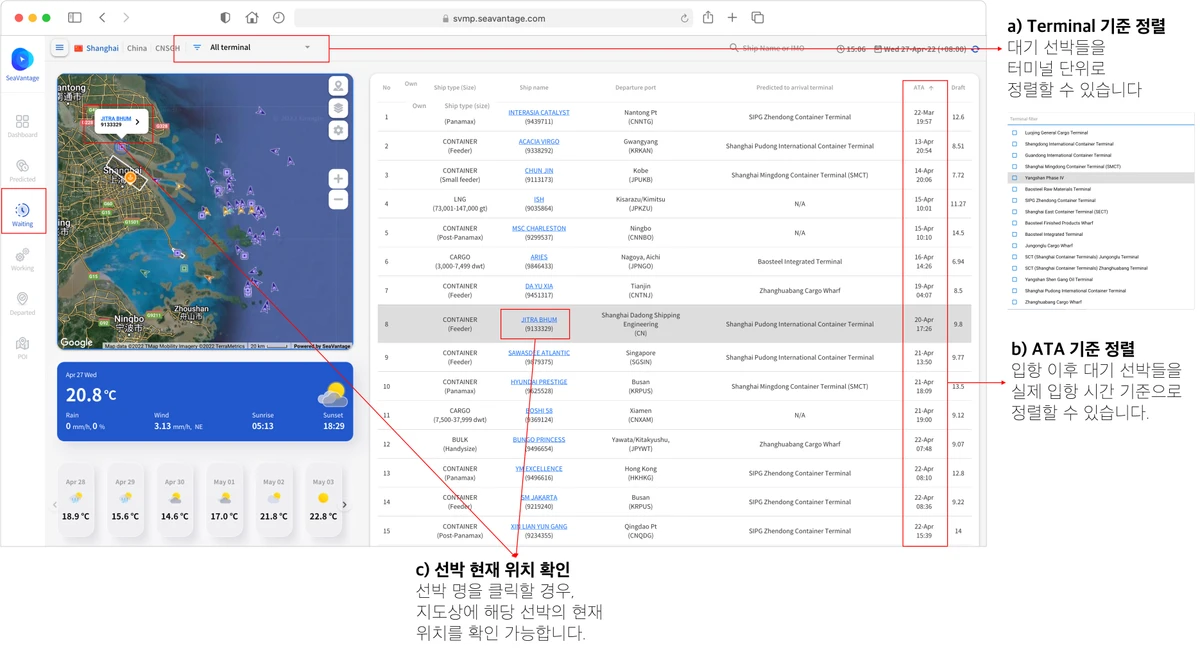This screenshot has height=656, width=1200.
Task: Check Guandong International Container Terminal
Action: 1015,155
